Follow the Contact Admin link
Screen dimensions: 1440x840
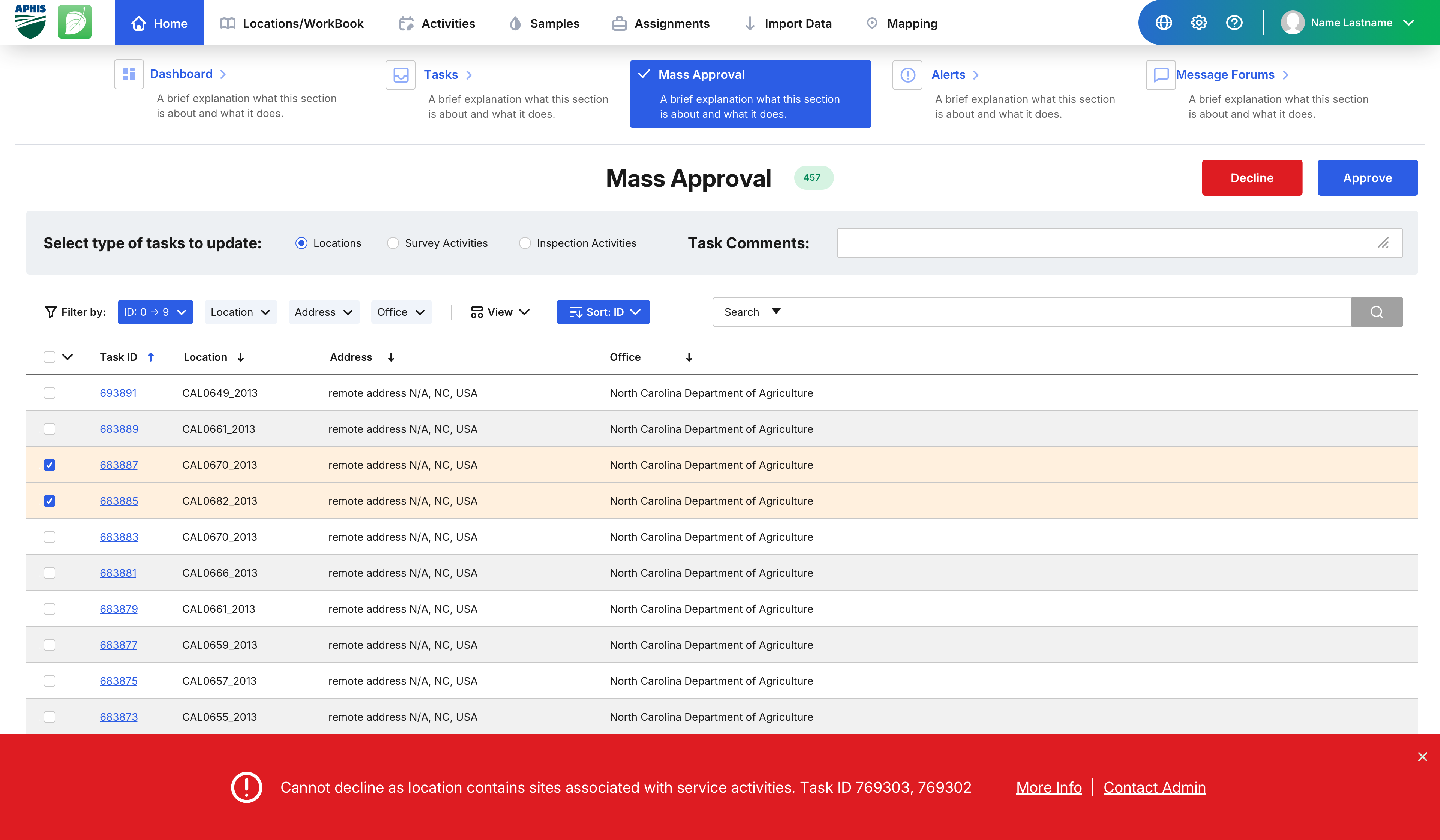pyautogui.click(x=1154, y=787)
